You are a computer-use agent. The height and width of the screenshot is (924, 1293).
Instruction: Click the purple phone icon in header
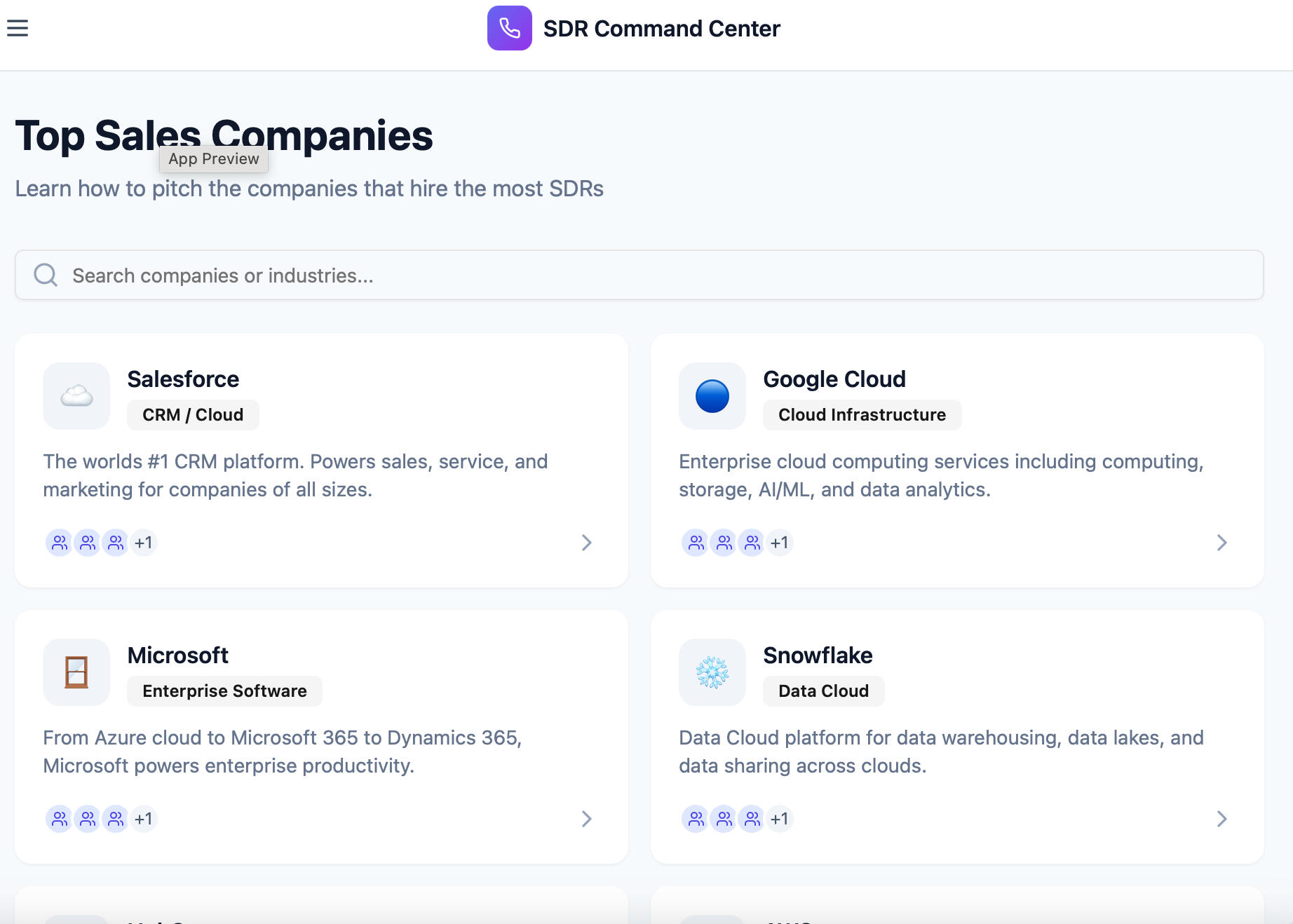(x=509, y=28)
